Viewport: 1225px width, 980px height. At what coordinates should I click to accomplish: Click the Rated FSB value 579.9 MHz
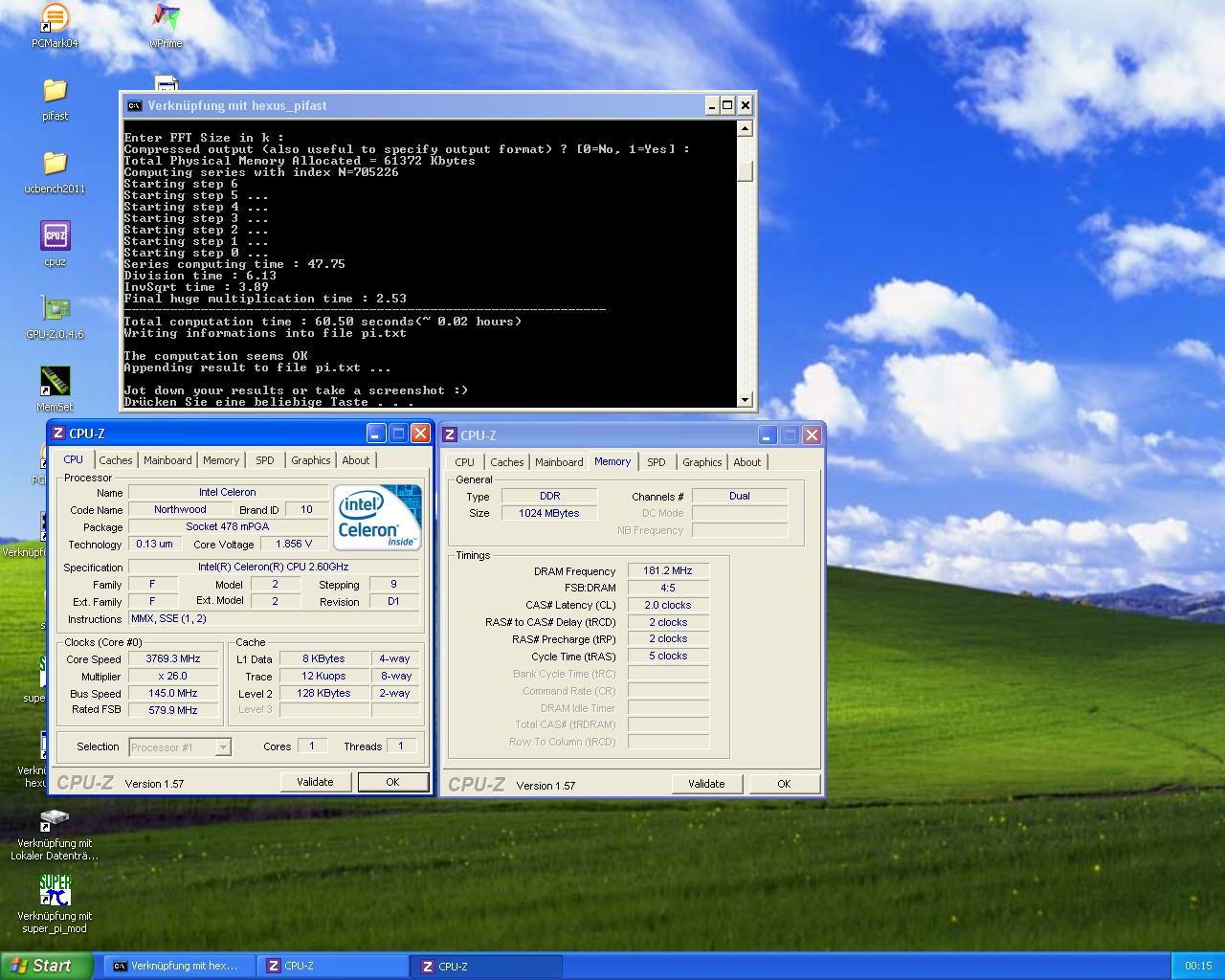point(172,710)
